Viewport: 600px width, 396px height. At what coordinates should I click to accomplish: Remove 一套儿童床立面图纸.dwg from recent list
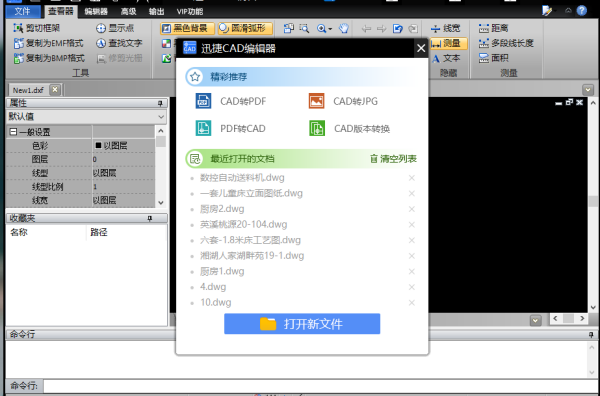coord(412,194)
